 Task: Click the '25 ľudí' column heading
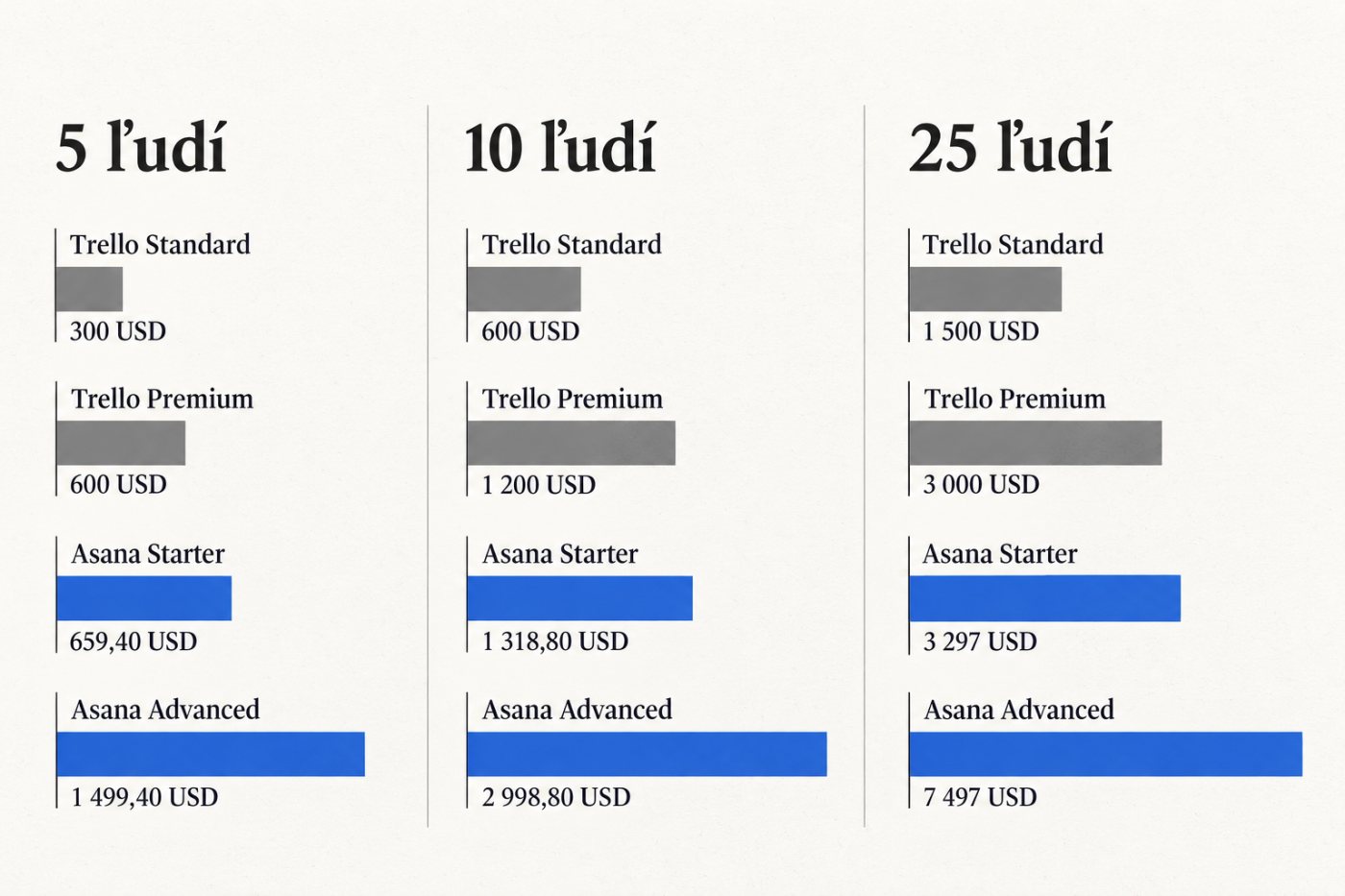click(x=1010, y=148)
